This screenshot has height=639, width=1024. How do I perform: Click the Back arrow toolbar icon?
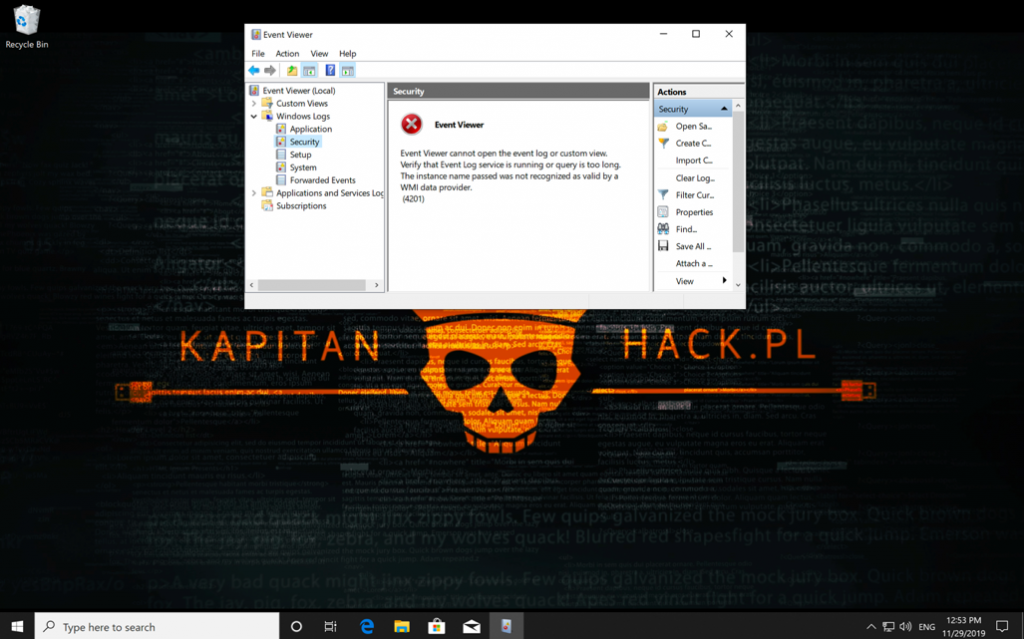253,71
